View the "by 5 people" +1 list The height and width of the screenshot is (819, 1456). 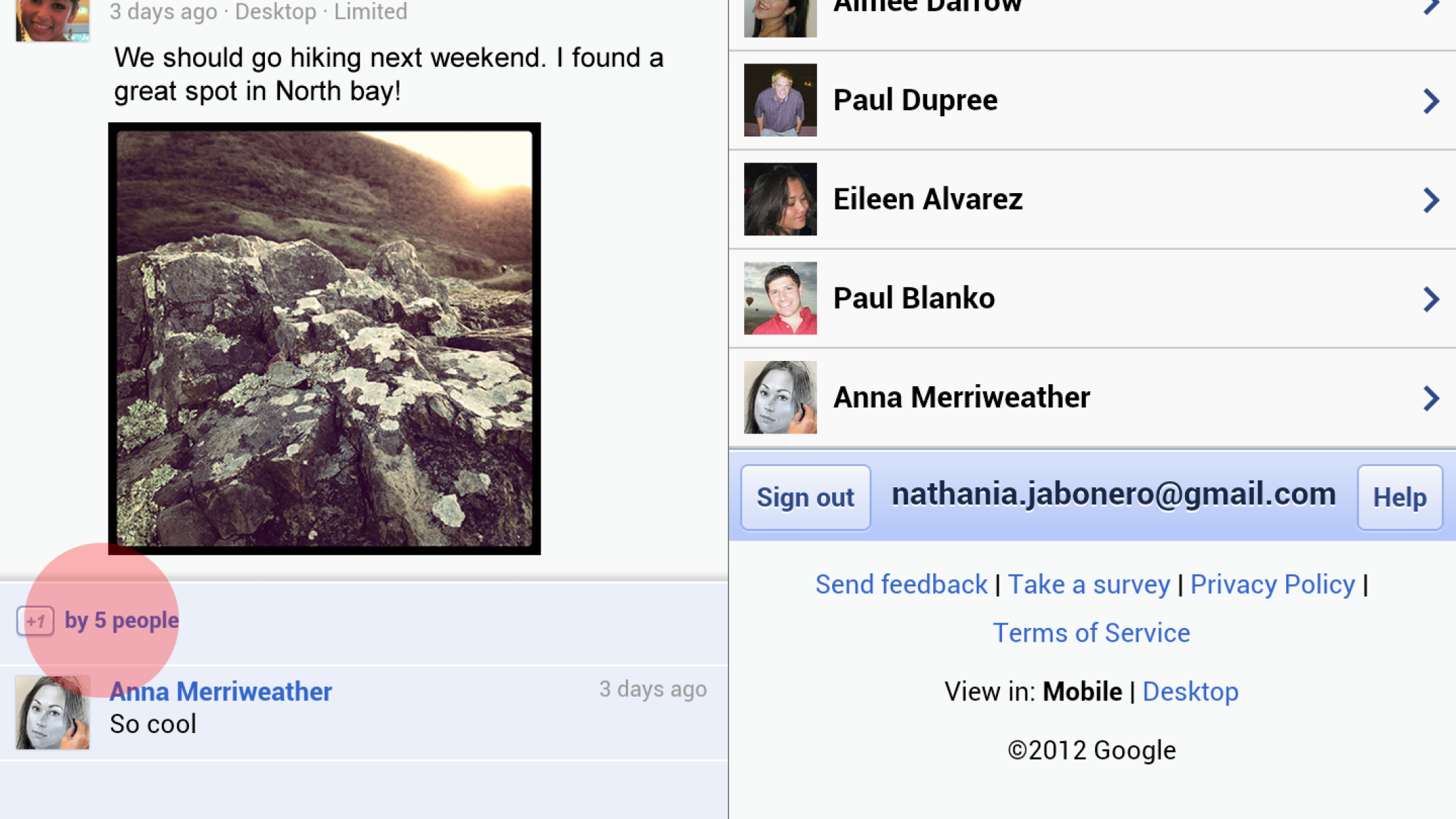[x=122, y=620]
